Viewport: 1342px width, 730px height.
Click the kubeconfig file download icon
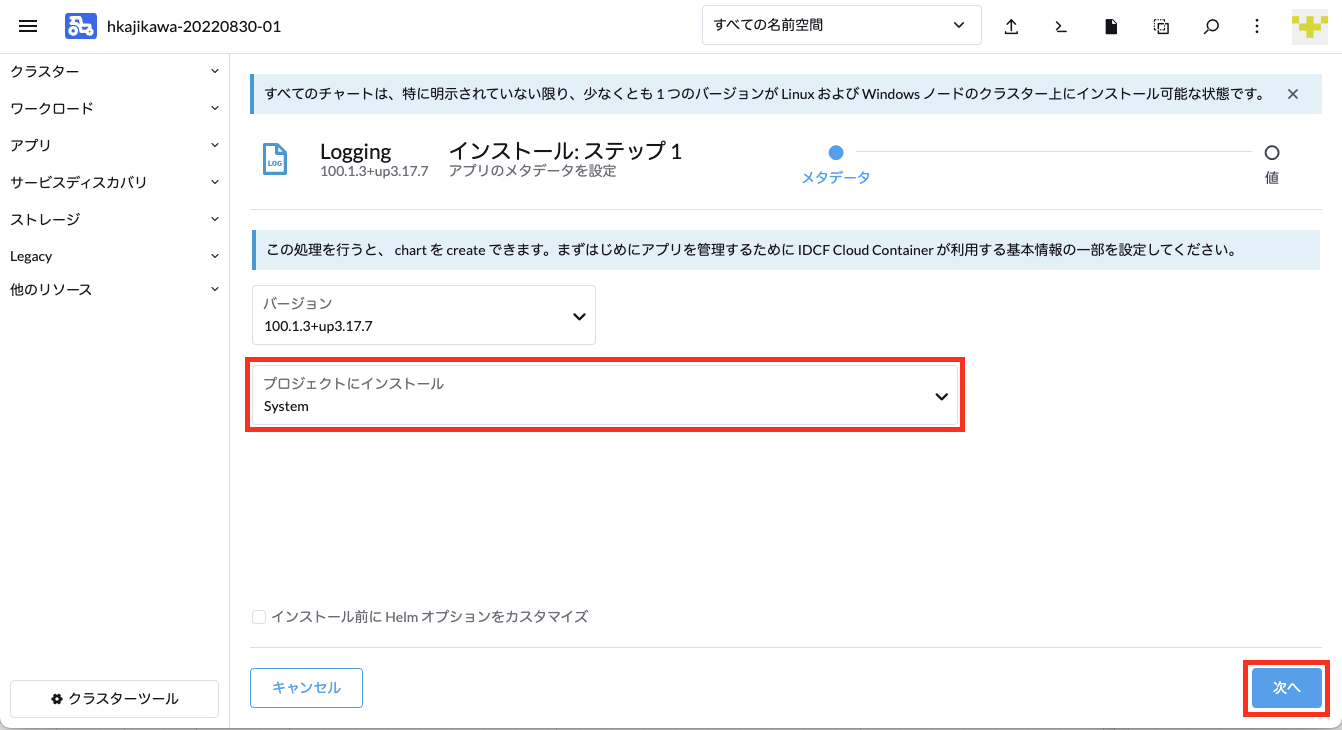[x=1111, y=27]
